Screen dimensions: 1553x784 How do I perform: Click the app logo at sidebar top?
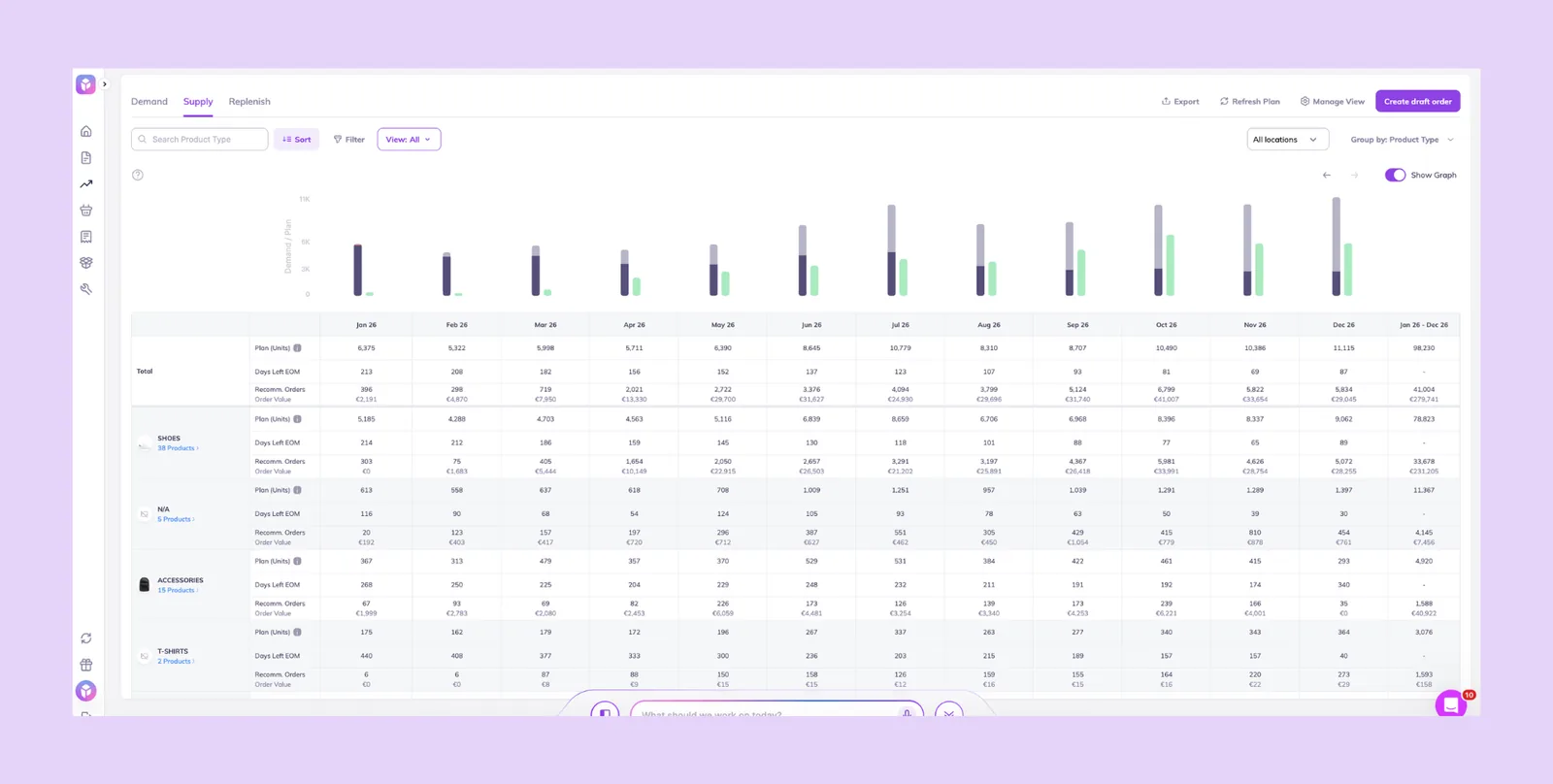tap(86, 84)
